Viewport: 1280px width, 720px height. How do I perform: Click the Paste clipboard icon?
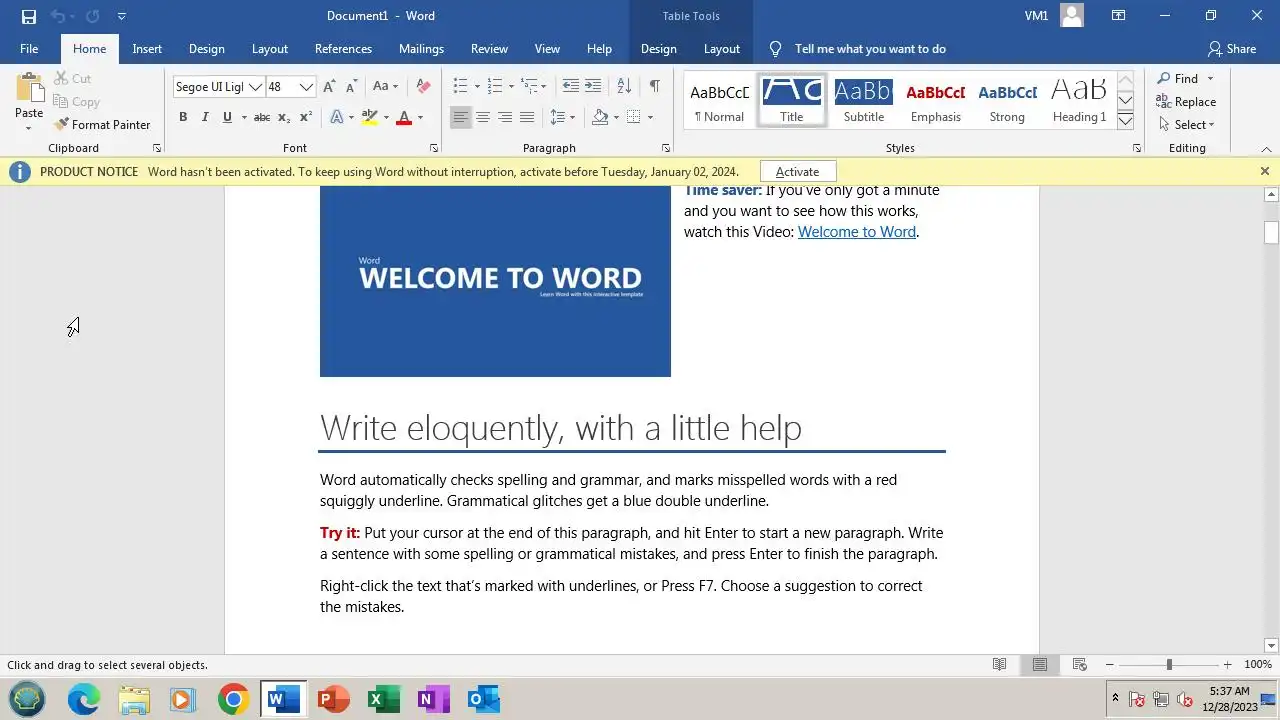(29, 88)
